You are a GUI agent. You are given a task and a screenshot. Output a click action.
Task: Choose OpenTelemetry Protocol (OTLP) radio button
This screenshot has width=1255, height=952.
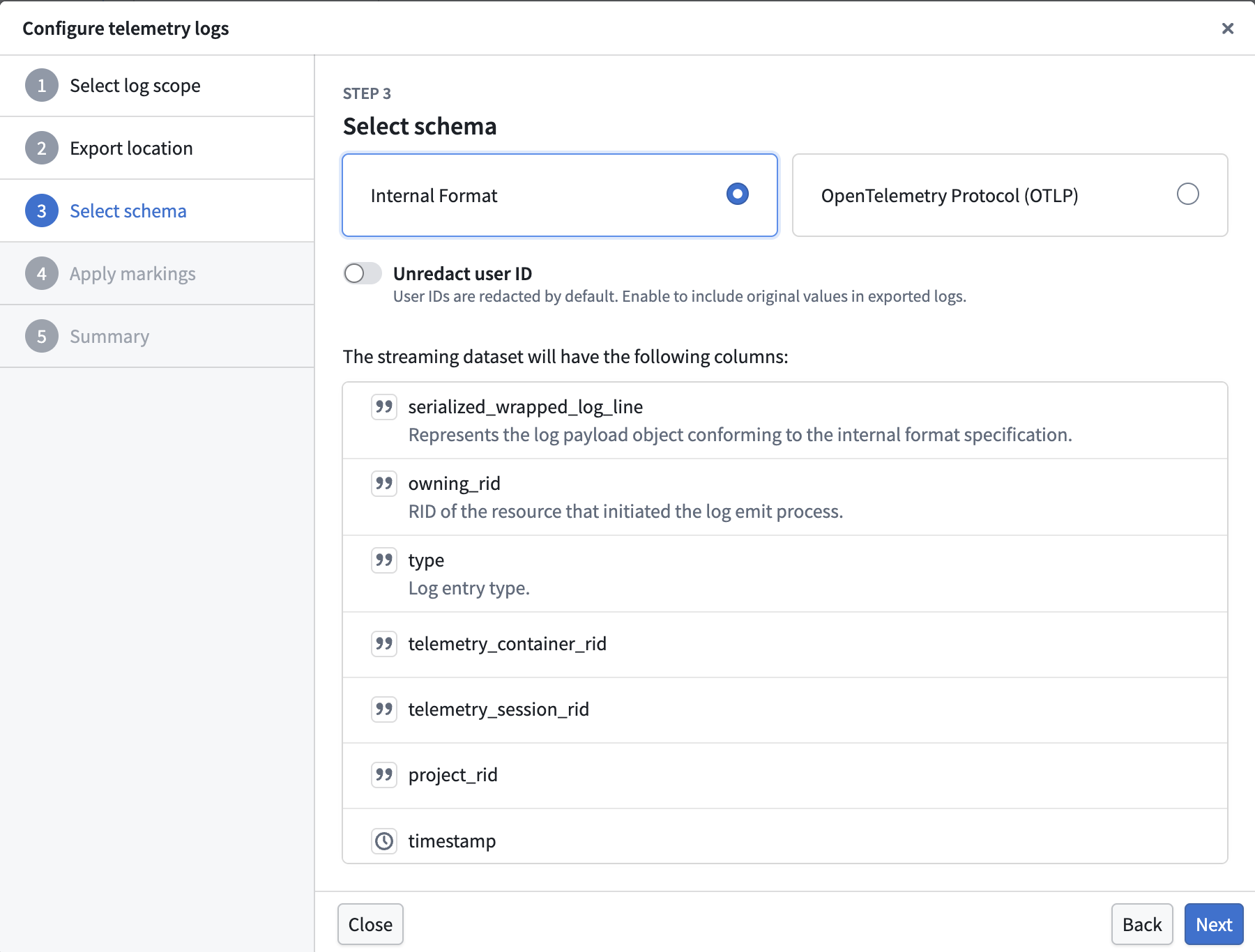1187,194
